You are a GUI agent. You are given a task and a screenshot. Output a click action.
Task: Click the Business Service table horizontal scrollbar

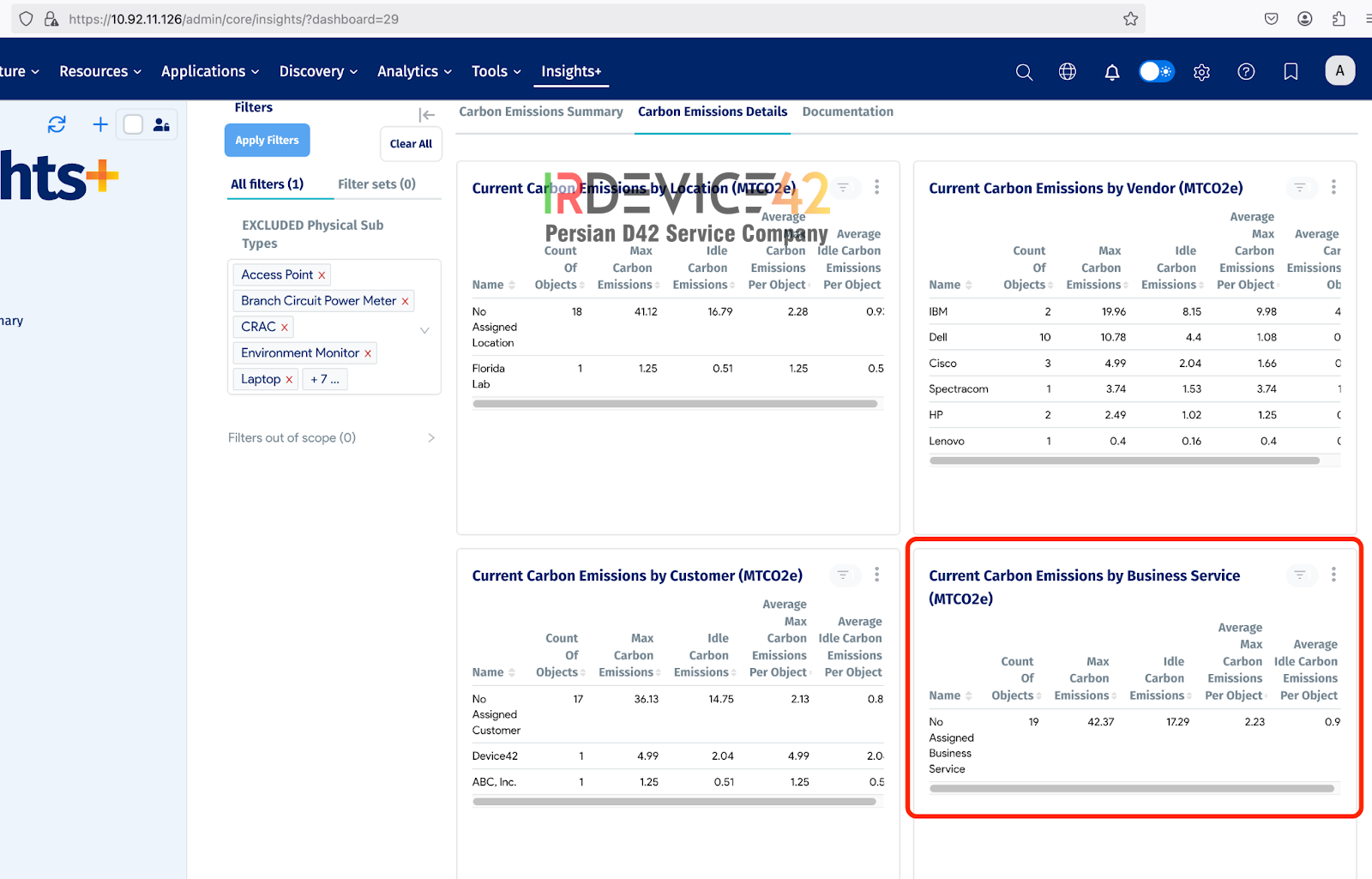1132,788
